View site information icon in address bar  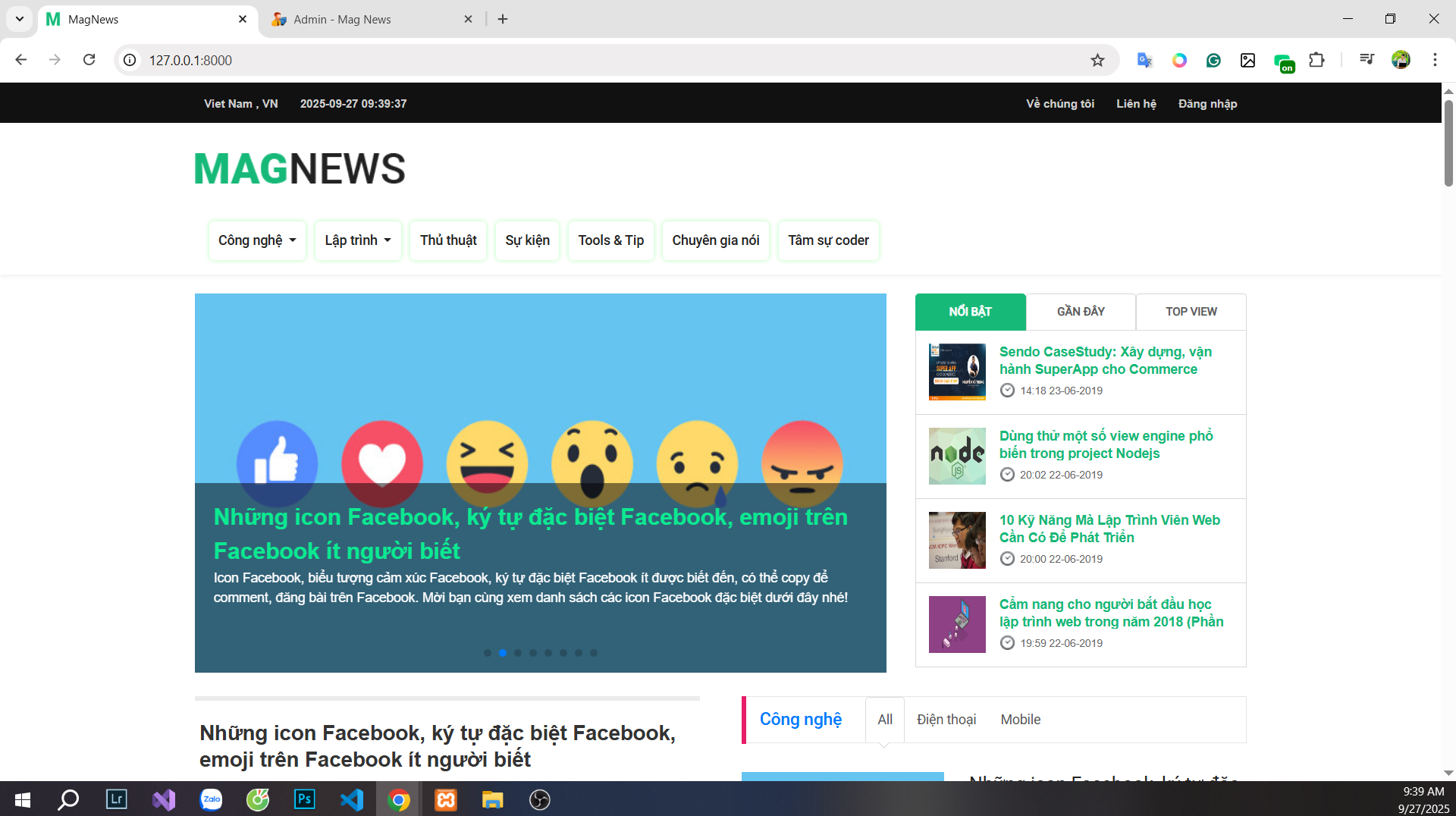pos(130,60)
